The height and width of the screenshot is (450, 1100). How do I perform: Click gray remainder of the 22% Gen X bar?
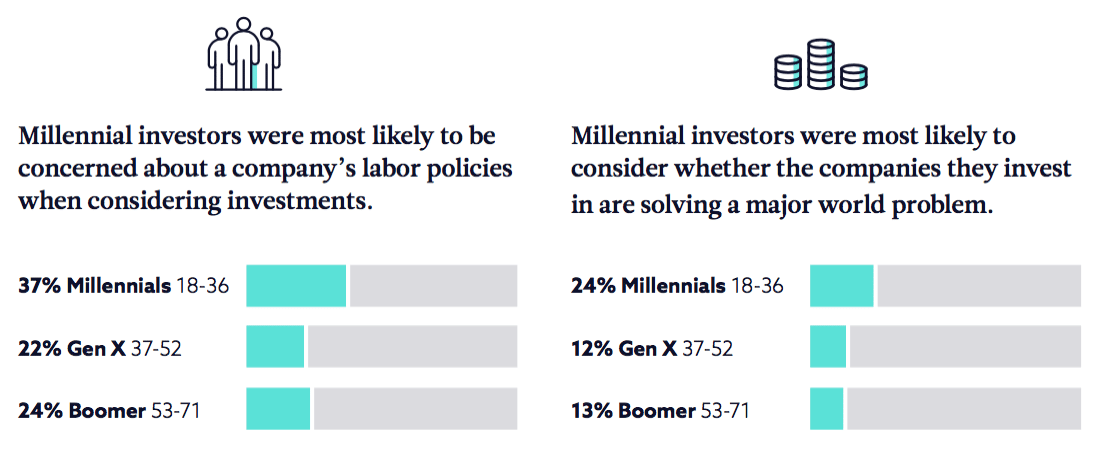pos(412,348)
